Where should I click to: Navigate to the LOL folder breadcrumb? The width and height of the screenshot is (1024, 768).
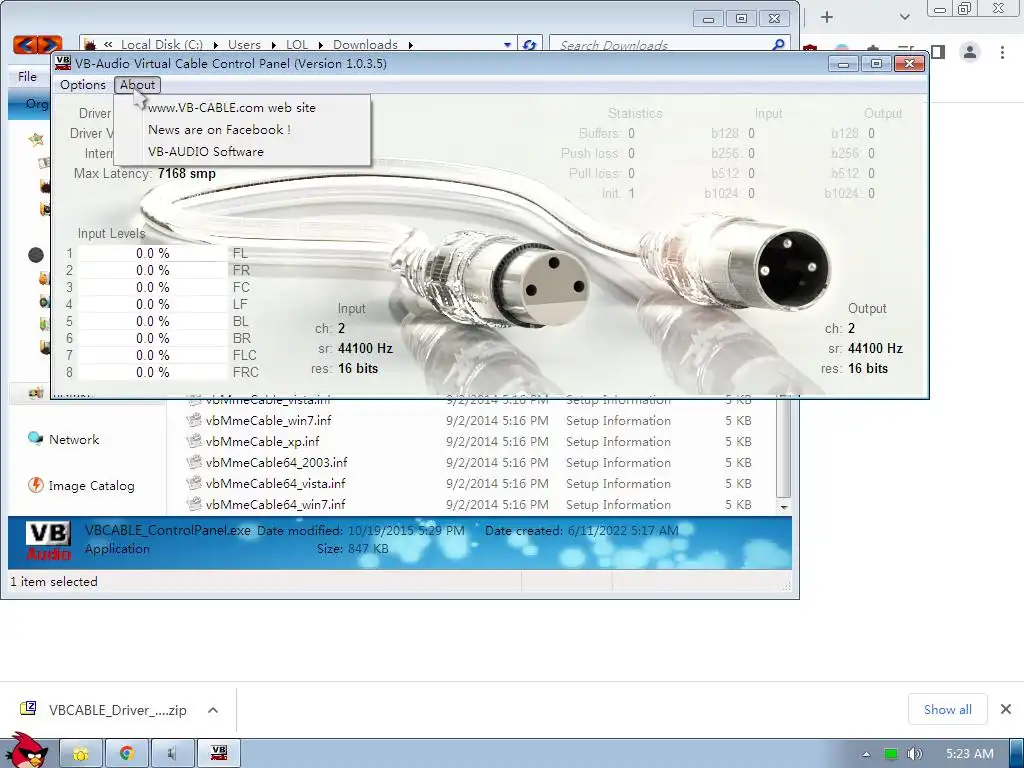click(x=296, y=44)
